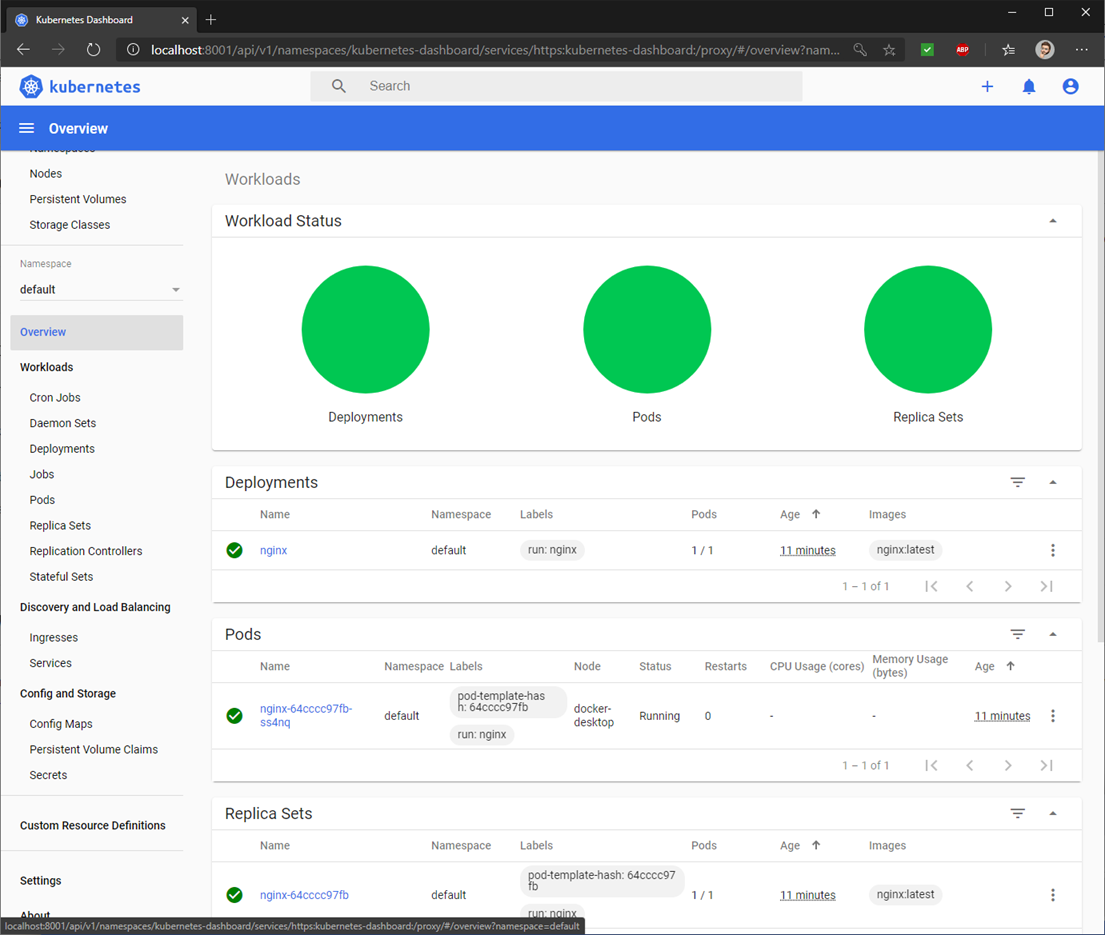Click the create new resource plus icon

(987, 86)
